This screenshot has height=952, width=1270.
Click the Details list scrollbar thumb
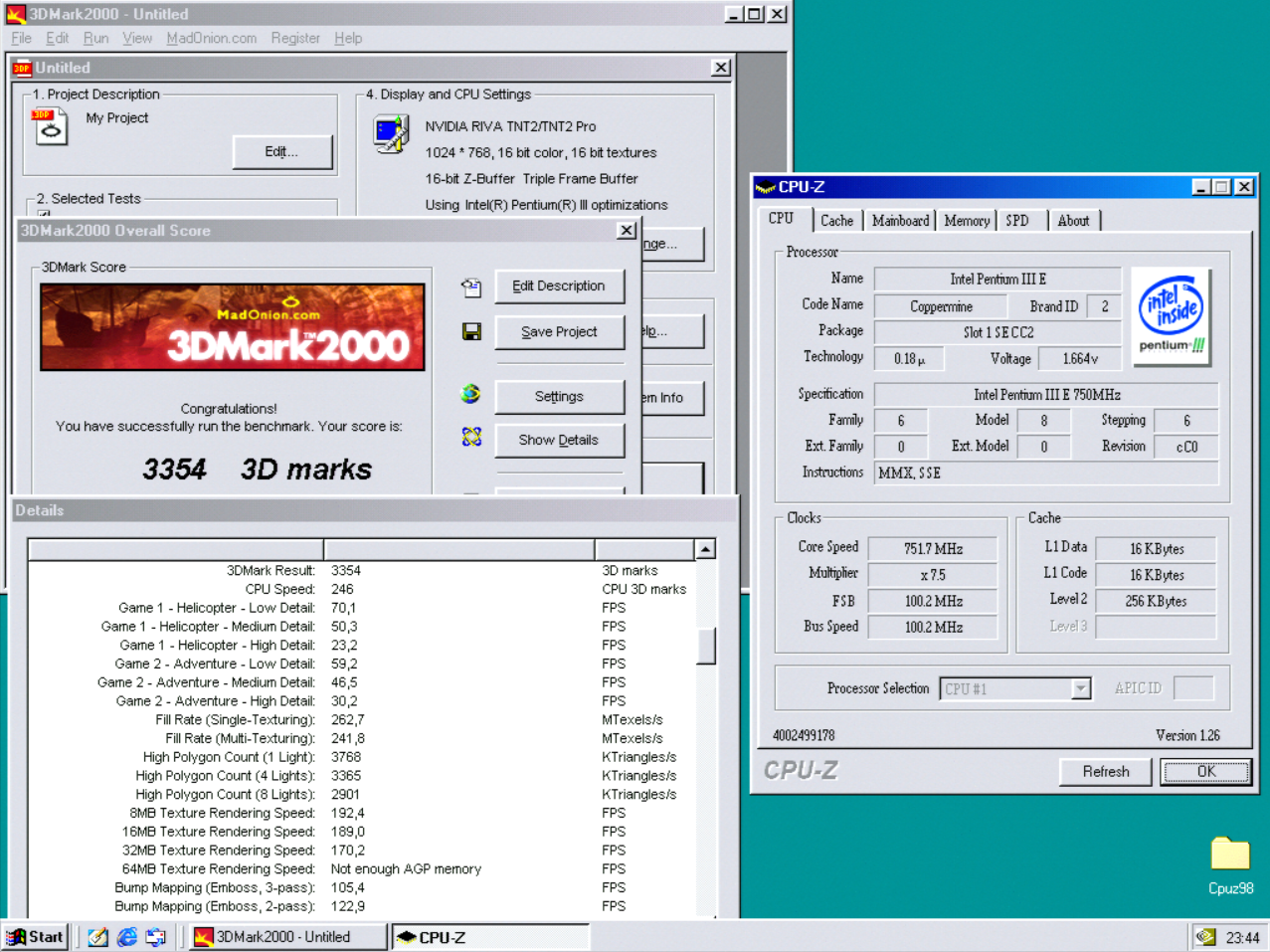[706, 646]
